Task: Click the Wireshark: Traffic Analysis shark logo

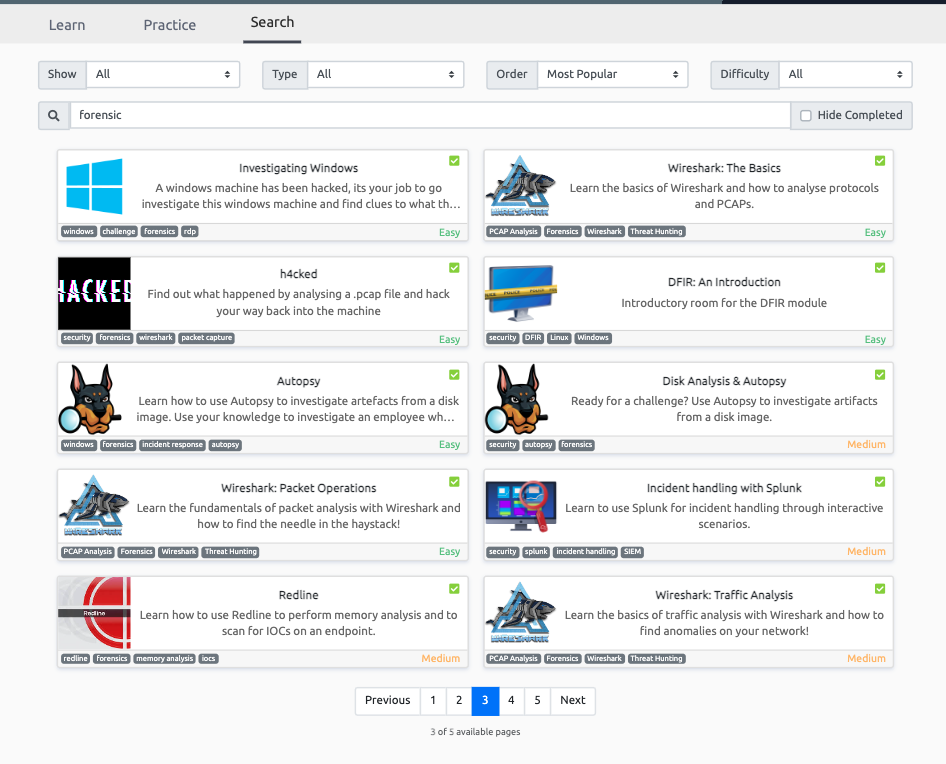Action: 520,613
